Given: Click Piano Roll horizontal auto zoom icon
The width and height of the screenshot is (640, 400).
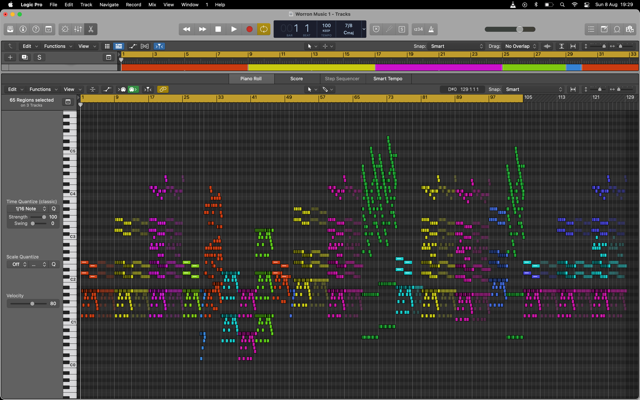Looking at the screenshot, I should tap(573, 89).
